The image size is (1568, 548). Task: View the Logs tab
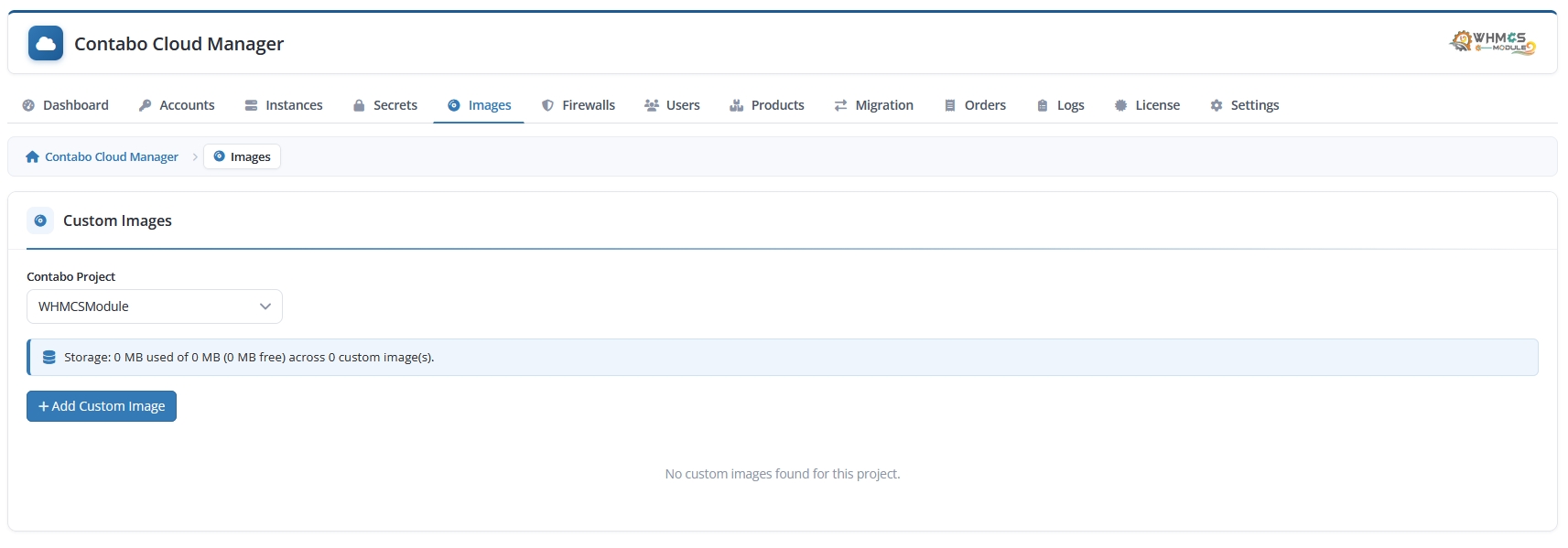(x=1061, y=105)
